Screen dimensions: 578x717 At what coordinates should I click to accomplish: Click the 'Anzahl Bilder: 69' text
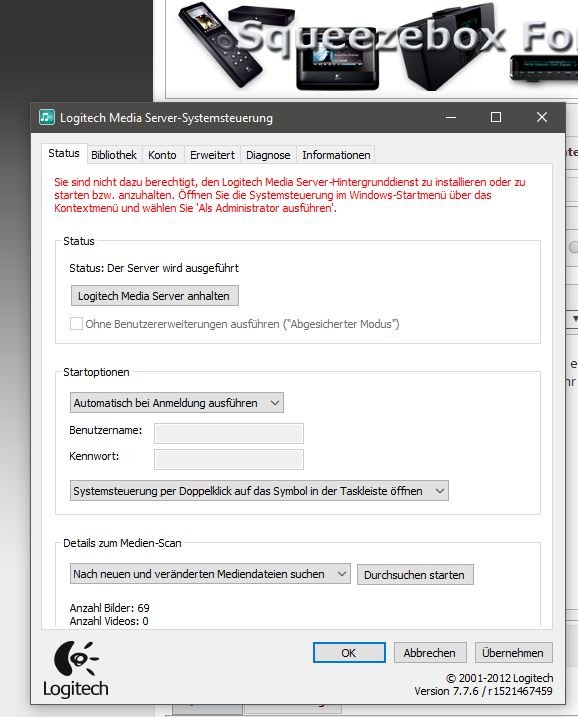click(109, 608)
